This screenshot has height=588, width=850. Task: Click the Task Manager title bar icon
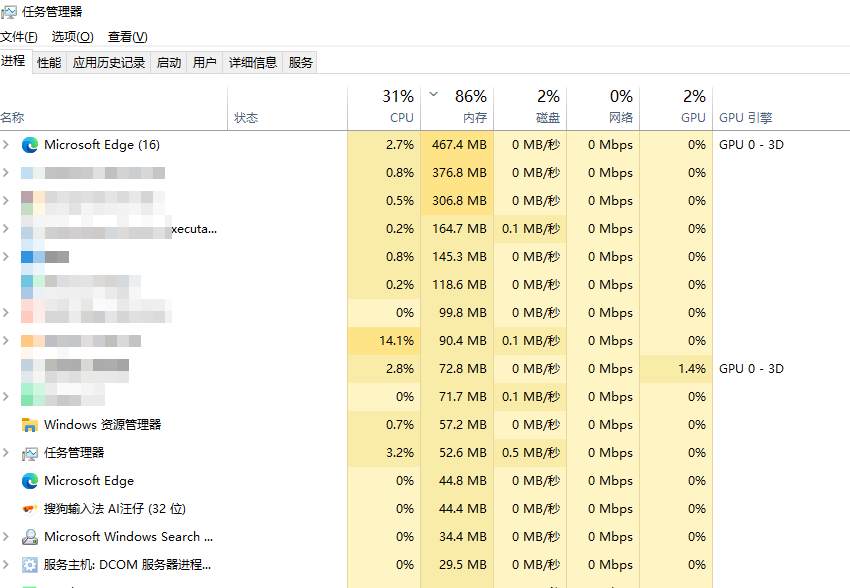tap(9, 12)
